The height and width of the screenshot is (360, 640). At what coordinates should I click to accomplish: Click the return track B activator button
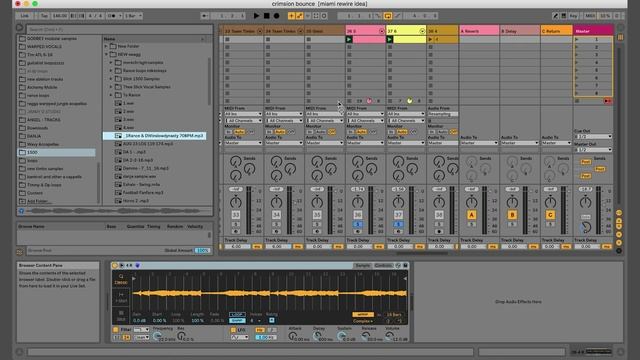(x=512, y=215)
